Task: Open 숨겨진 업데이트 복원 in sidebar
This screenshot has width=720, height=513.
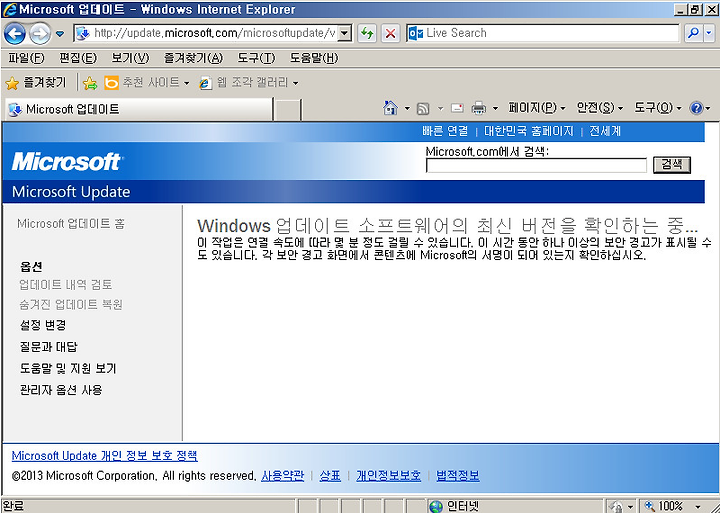Action: (71, 304)
